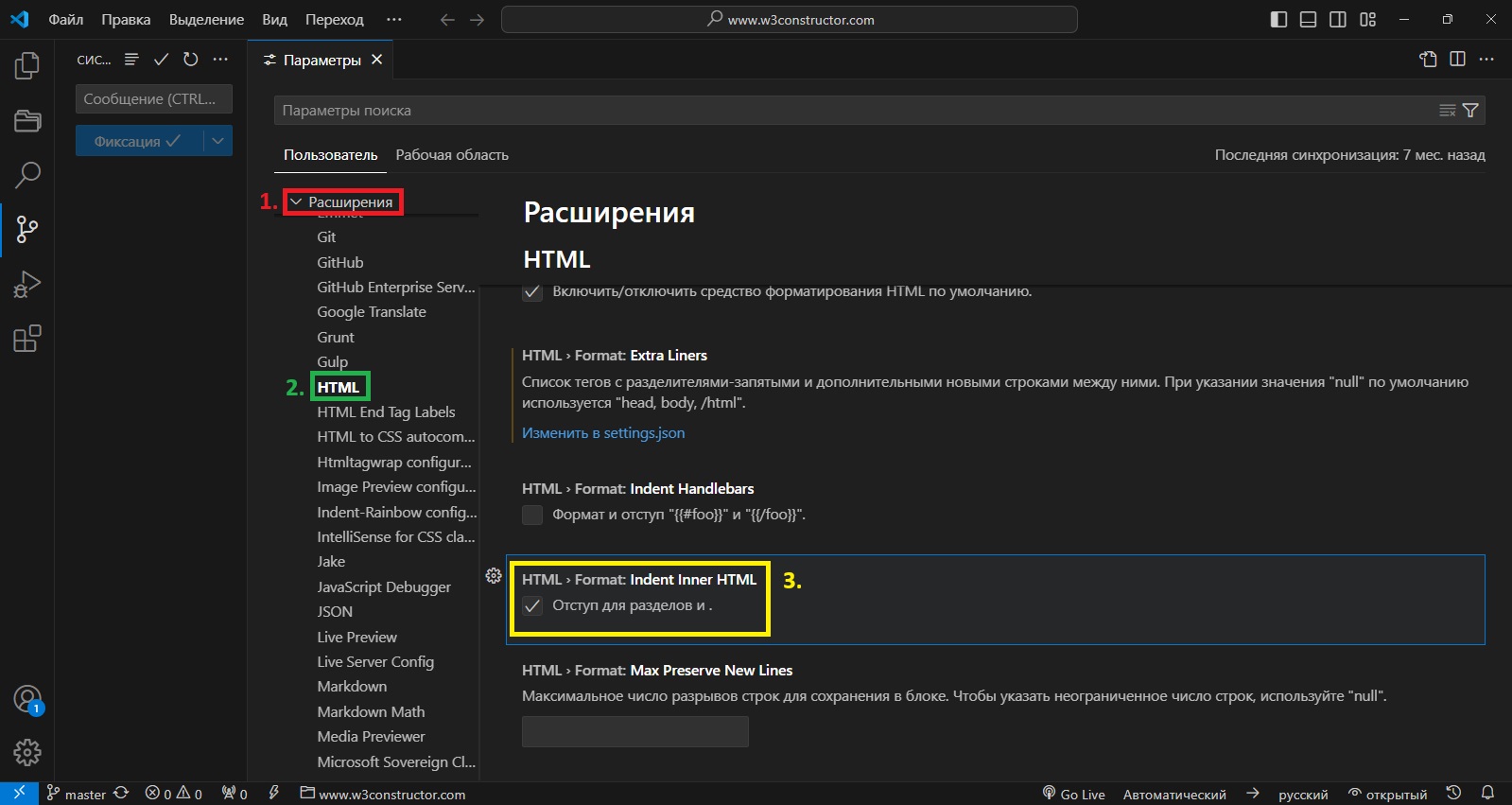
Task: Select Live Preview in settings tree
Action: coord(357,638)
